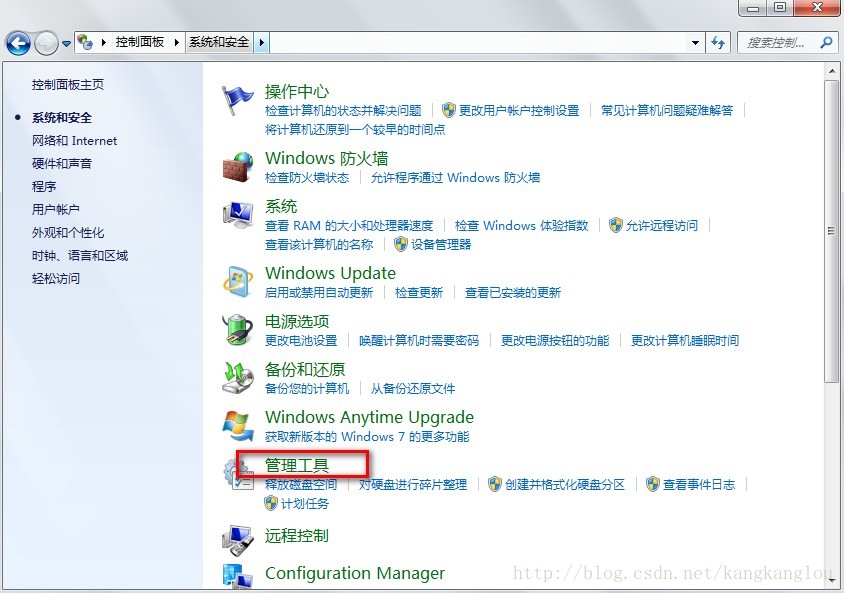Open 查看 RAM 的大小和处理器速度 link
Viewport: 844px width, 593px height.
349,225
